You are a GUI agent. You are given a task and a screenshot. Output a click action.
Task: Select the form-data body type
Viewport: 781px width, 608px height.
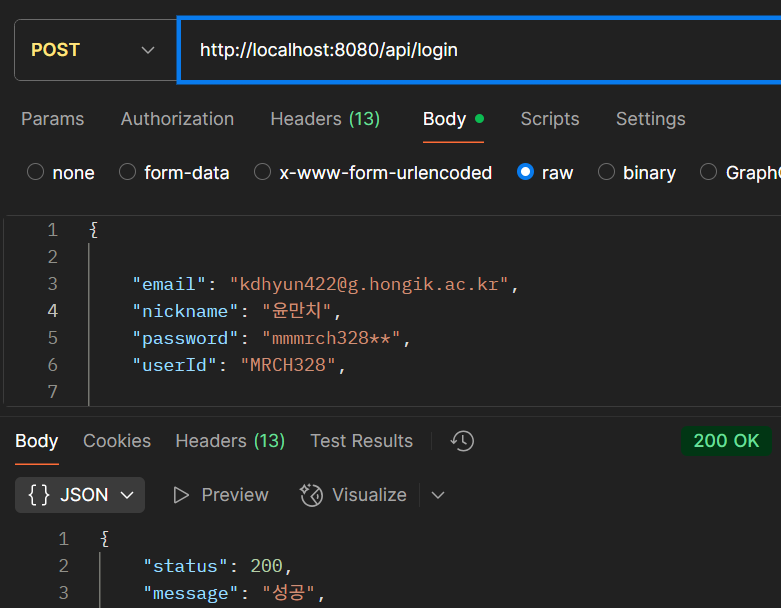point(174,172)
